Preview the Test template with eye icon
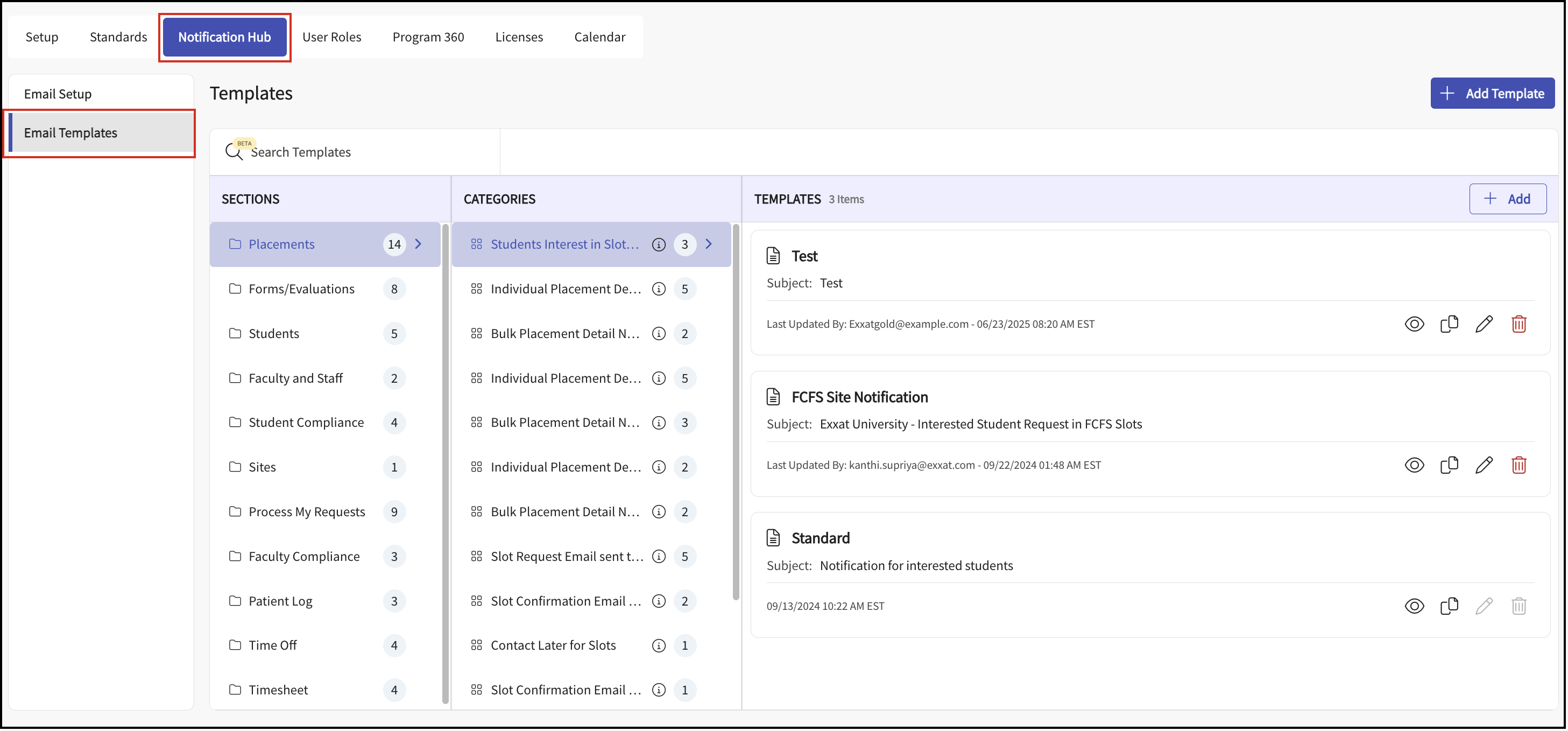The image size is (1568, 731). pyautogui.click(x=1414, y=324)
